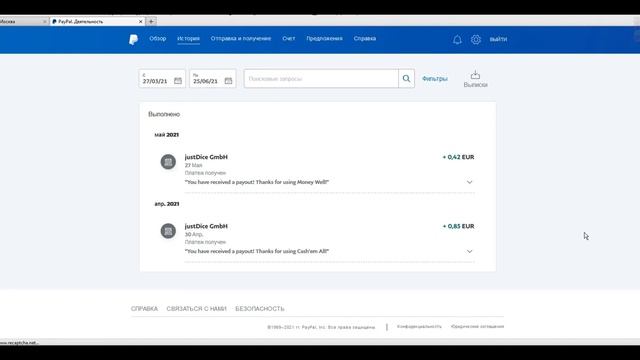The width and height of the screenshot is (640, 360).
Task: Expand the +0,42 EUR transaction details
Action: click(469, 182)
